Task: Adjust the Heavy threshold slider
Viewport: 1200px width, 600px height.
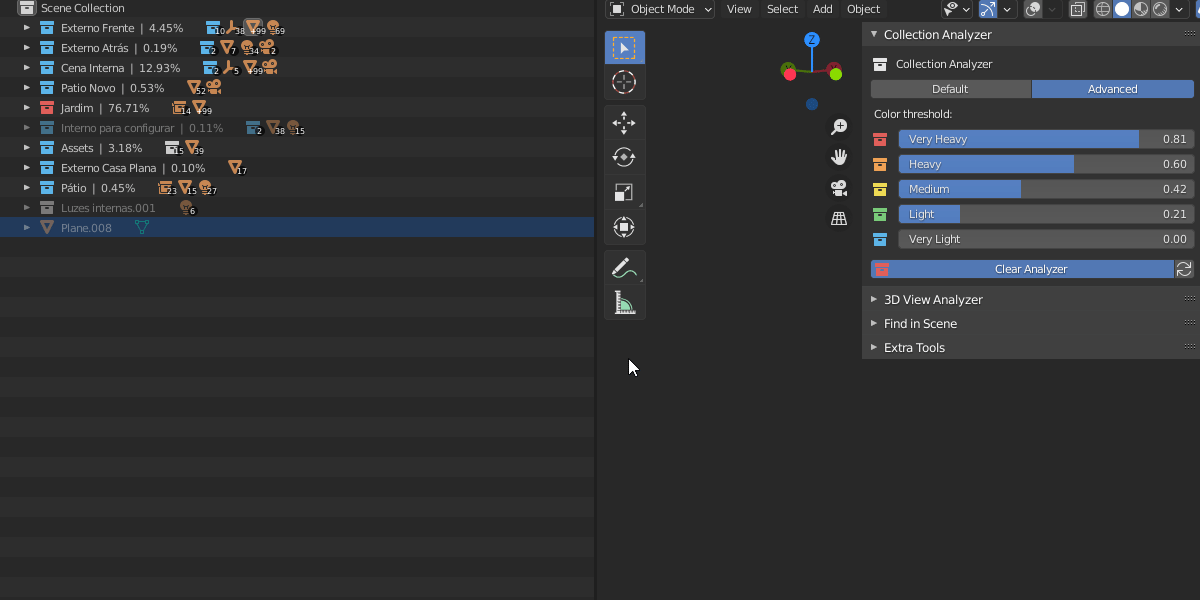Action: [x=1046, y=164]
